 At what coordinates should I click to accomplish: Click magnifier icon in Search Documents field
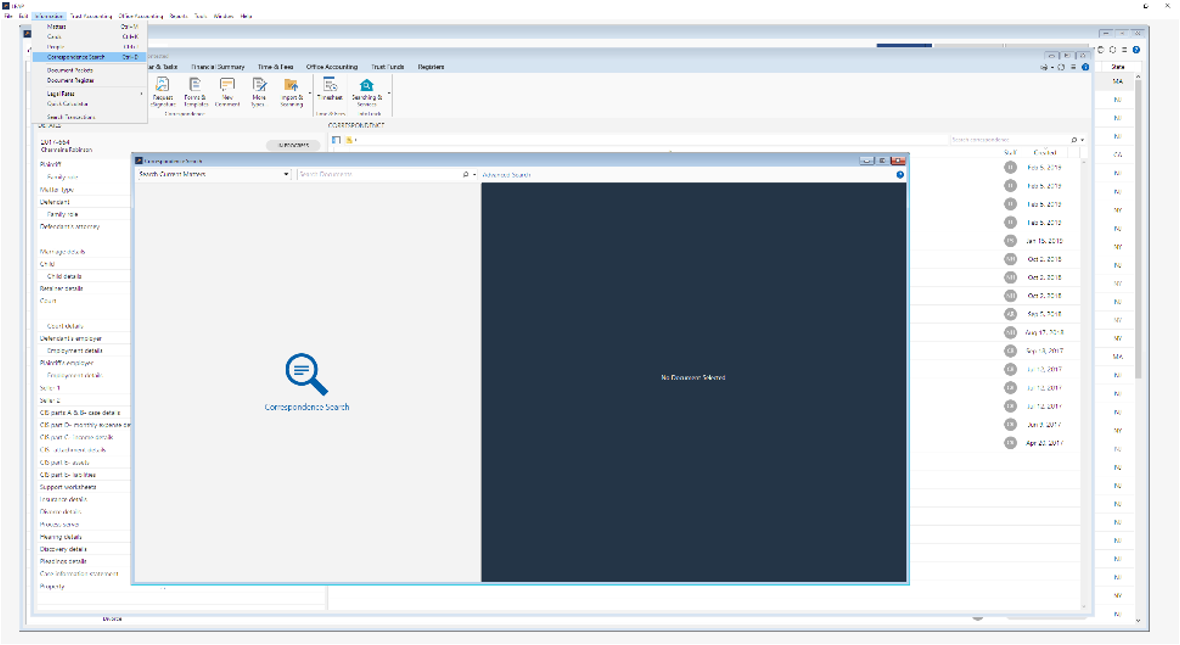(465, 175)
